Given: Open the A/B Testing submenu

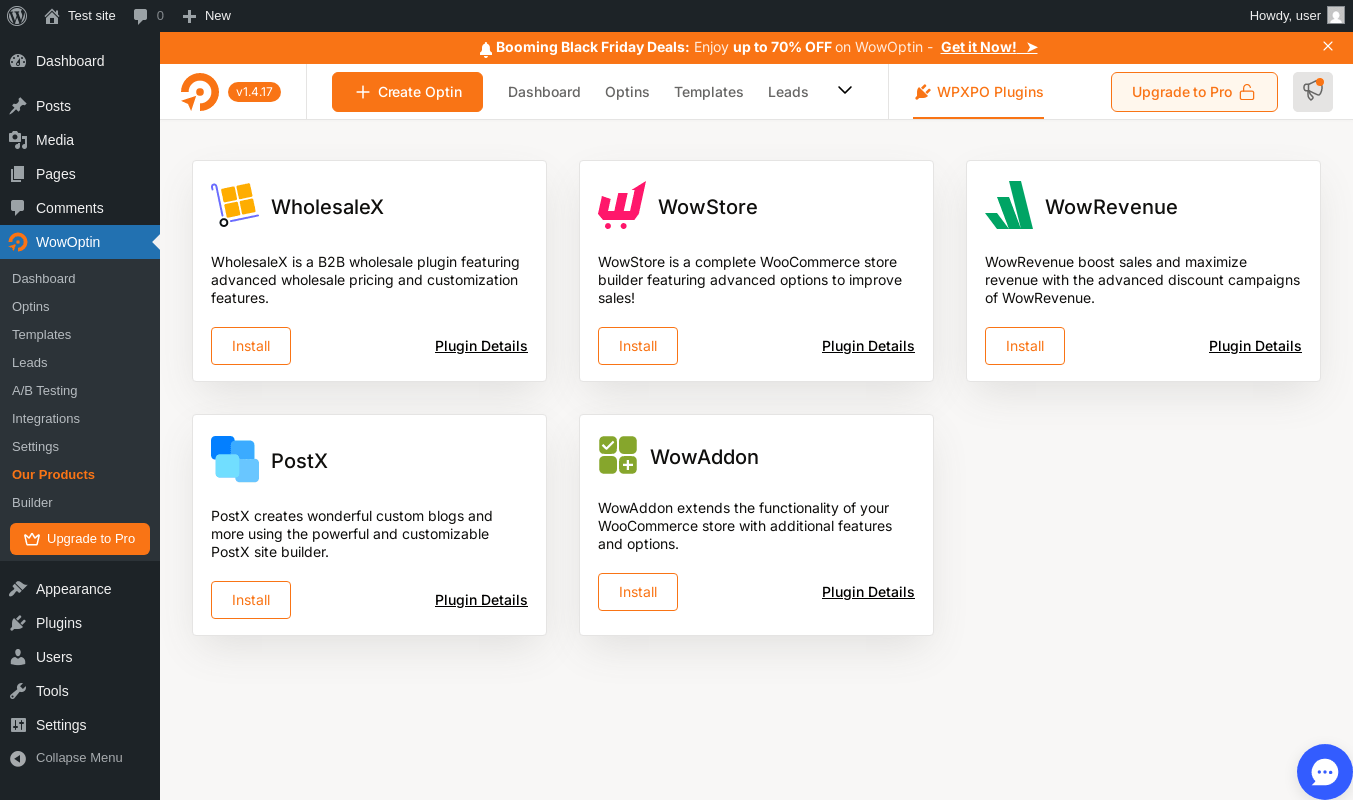Looking at the screenshot, I should point(80,390).
